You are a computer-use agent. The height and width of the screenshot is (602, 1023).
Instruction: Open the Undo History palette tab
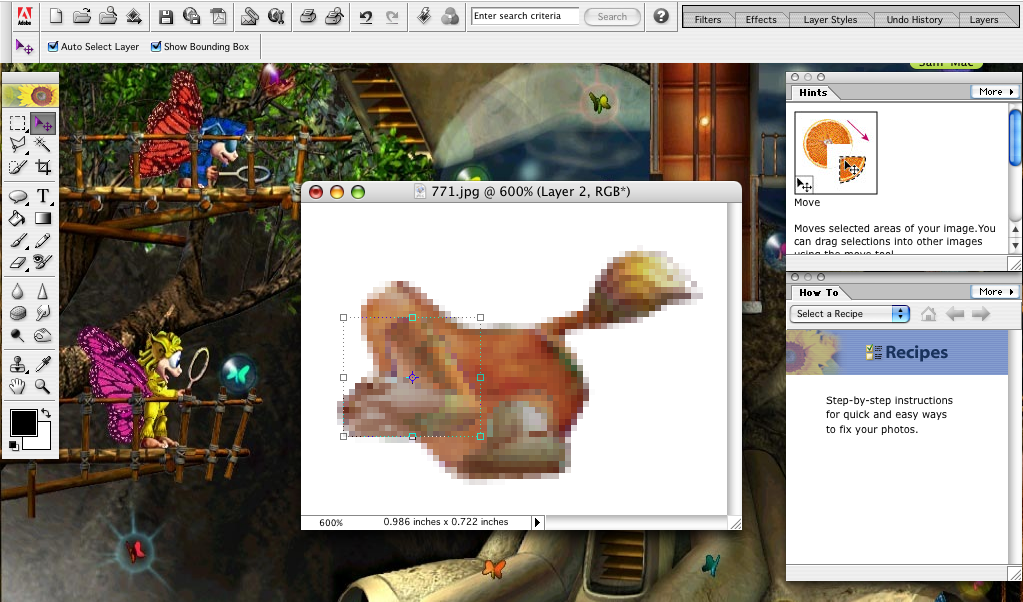click(914, 20)
